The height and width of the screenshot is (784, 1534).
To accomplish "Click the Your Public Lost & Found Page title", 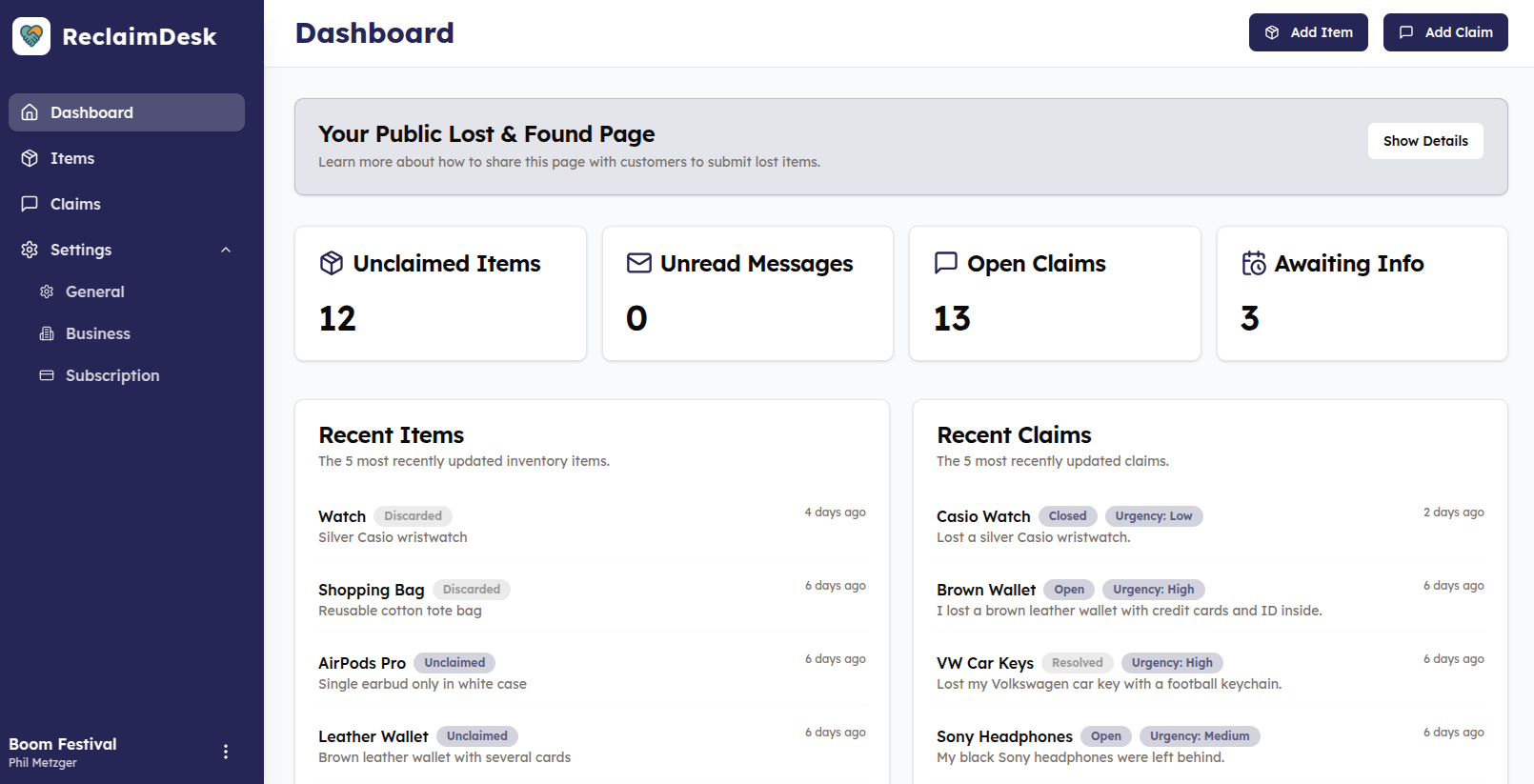I will 487,134.
